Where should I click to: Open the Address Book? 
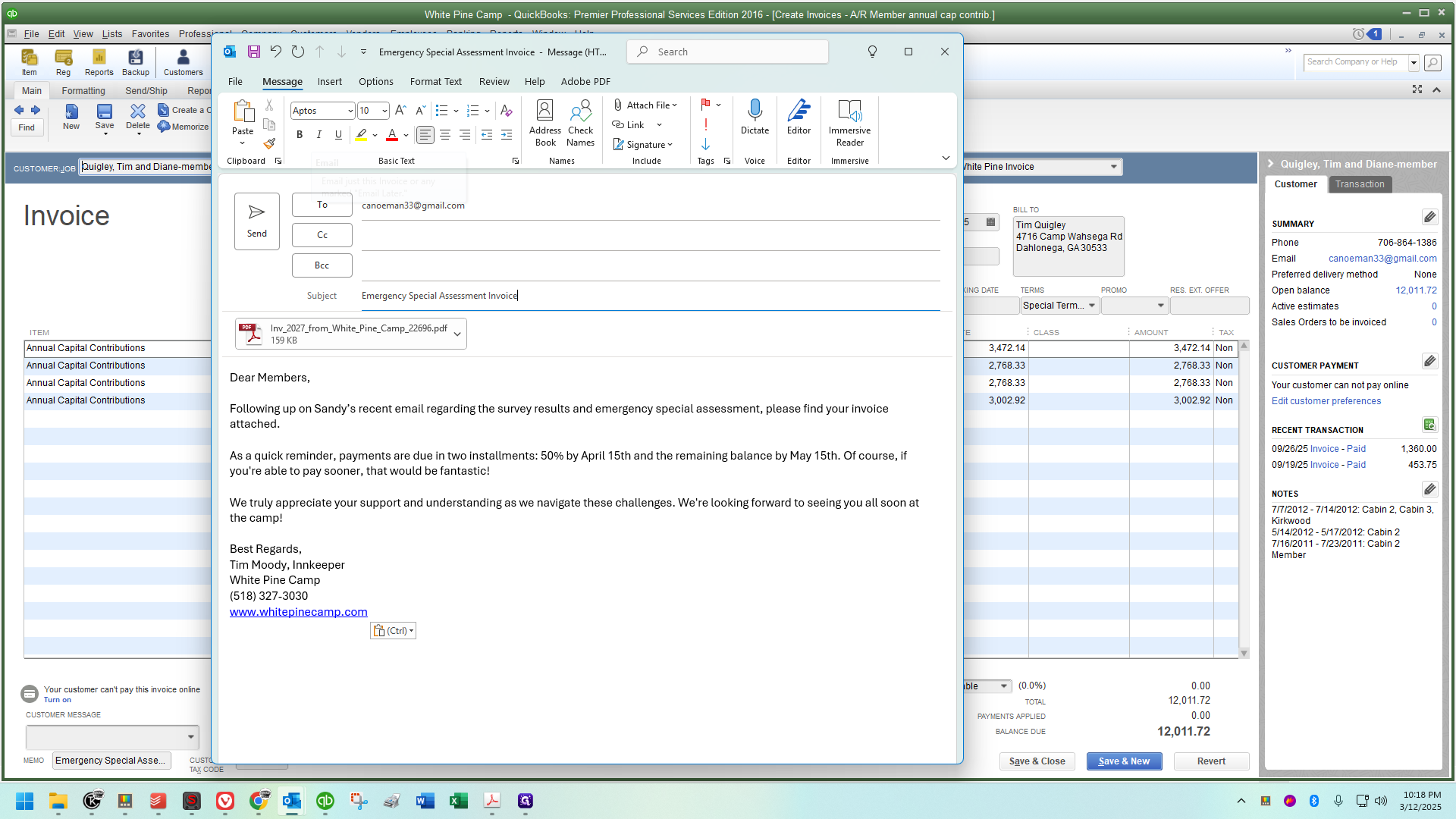(545, 123)
